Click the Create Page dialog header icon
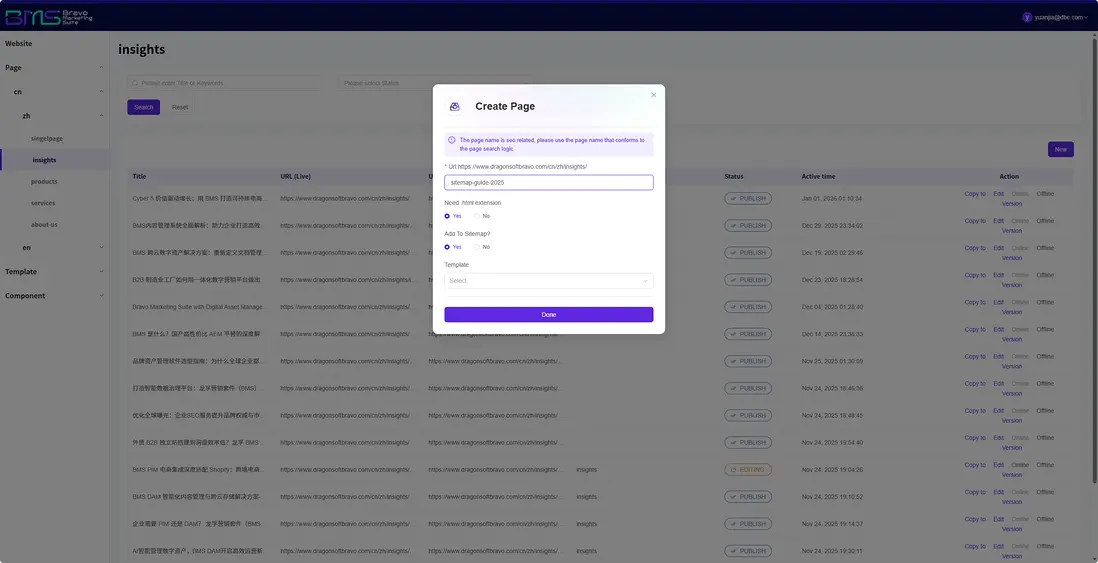The height and width of the screenshot is (563, 1098). pos(454,106)
